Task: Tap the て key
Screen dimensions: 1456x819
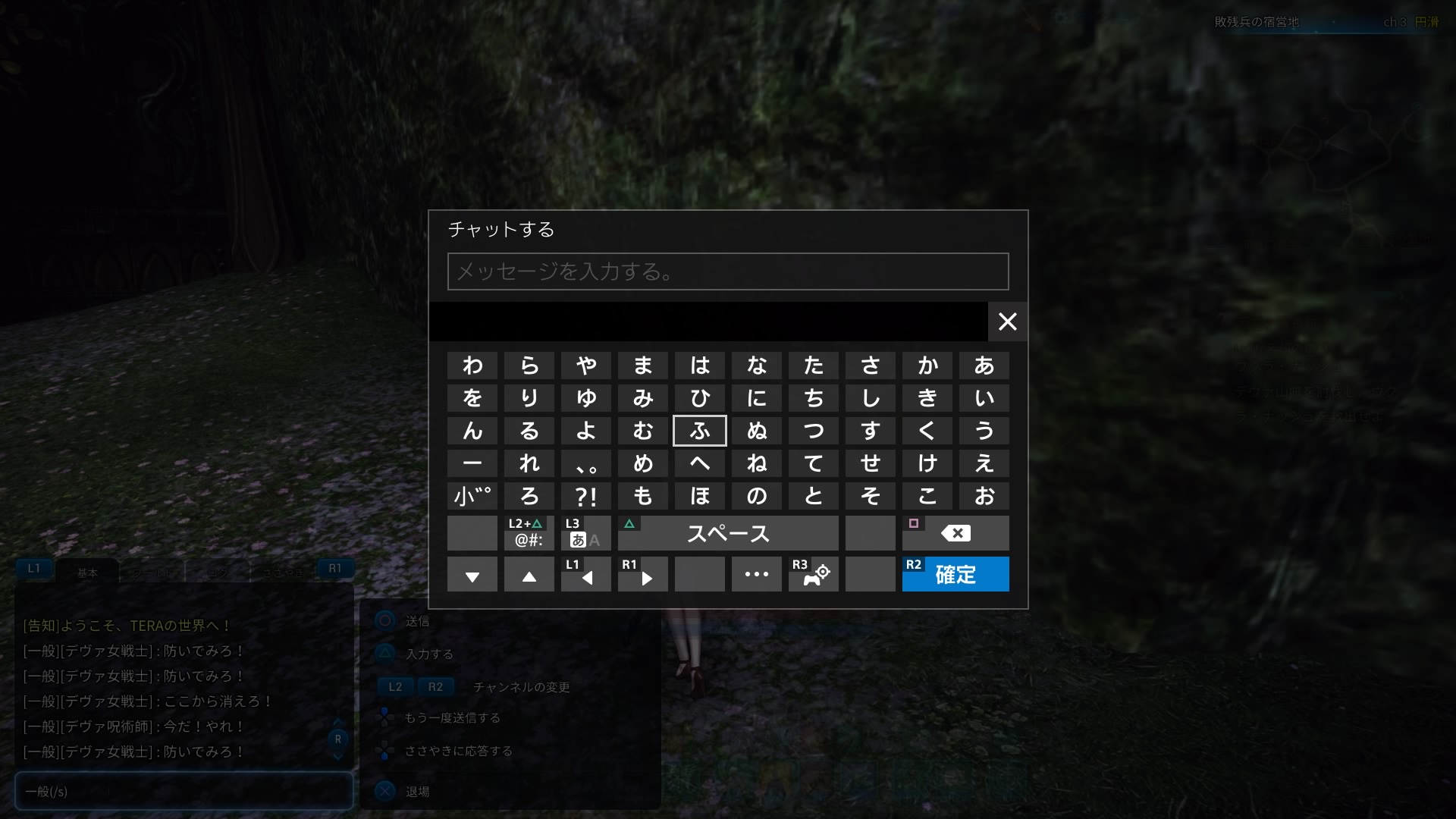Action: (814, 463)
